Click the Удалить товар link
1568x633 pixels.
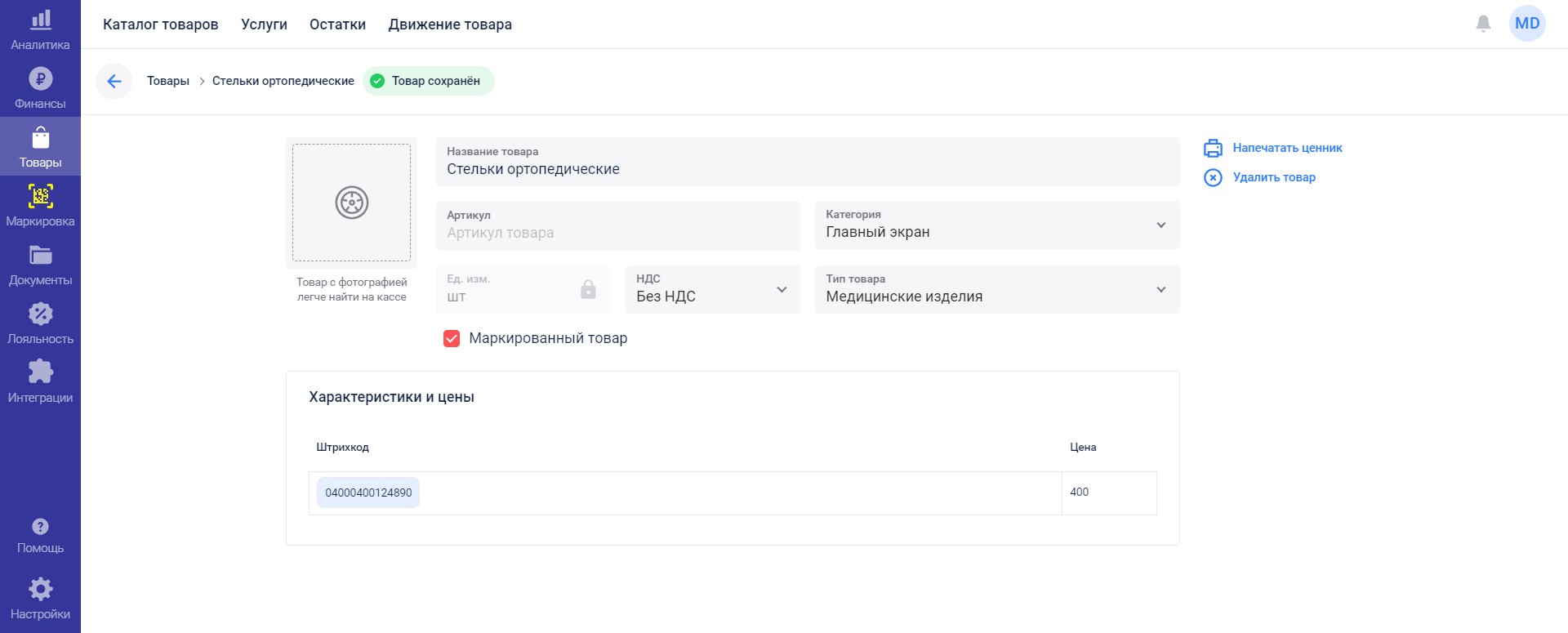(x=1274, y=177)
